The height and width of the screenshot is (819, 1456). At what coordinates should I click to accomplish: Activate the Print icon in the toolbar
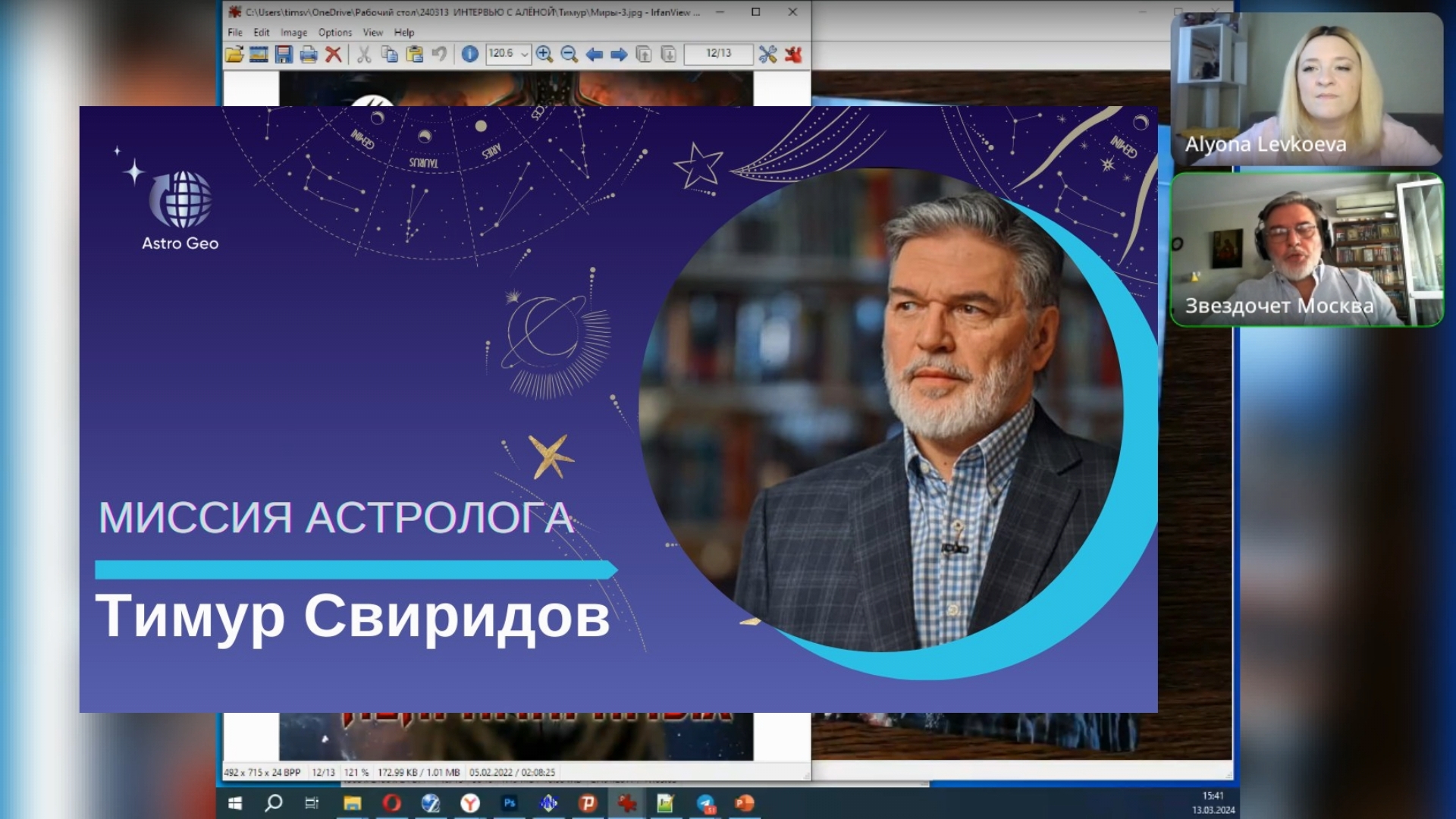tap(308, 54)
